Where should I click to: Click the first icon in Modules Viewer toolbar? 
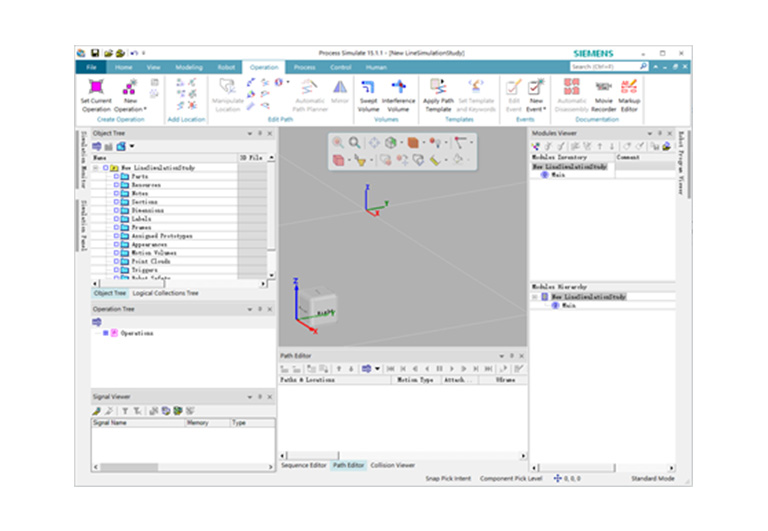(x=536, y=146)
